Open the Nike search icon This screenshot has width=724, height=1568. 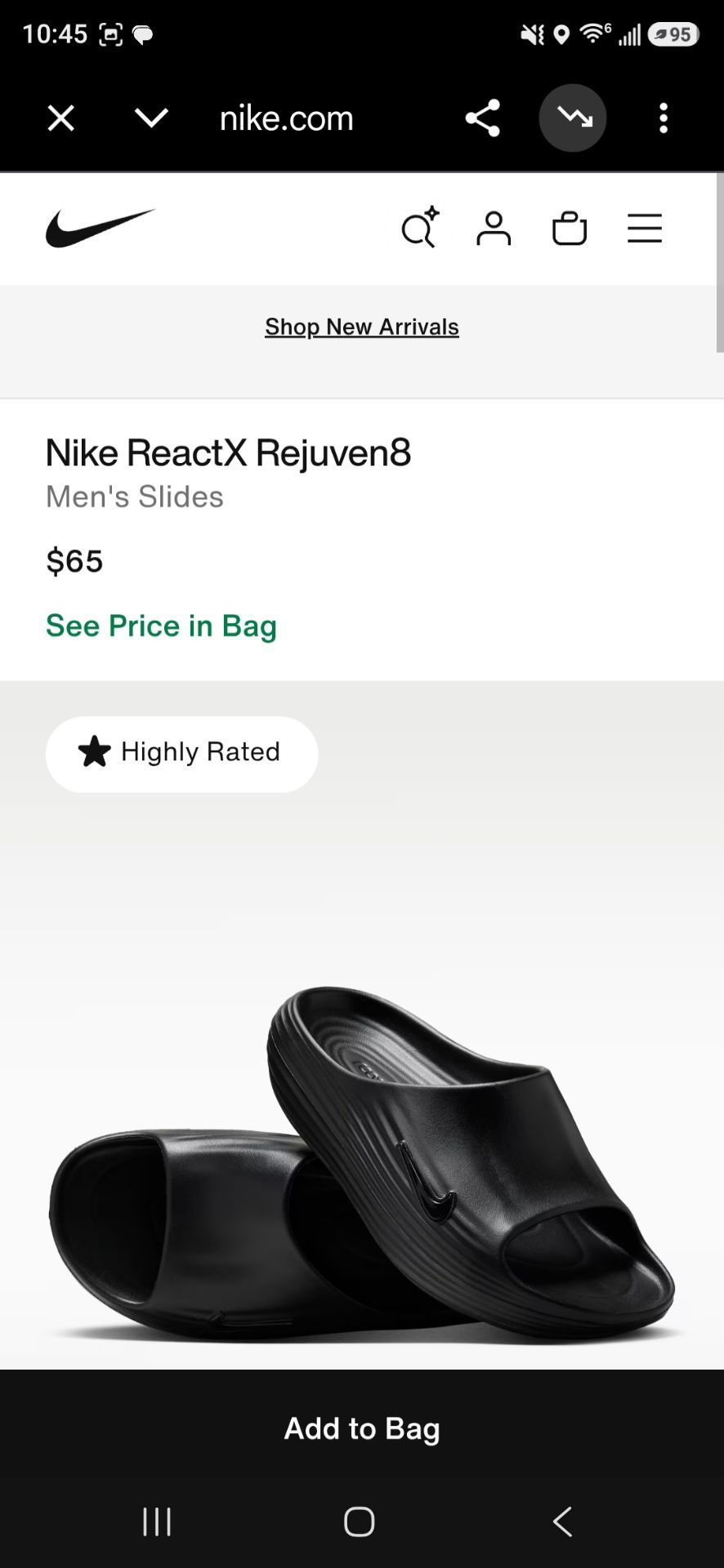(x=420, y=228)
